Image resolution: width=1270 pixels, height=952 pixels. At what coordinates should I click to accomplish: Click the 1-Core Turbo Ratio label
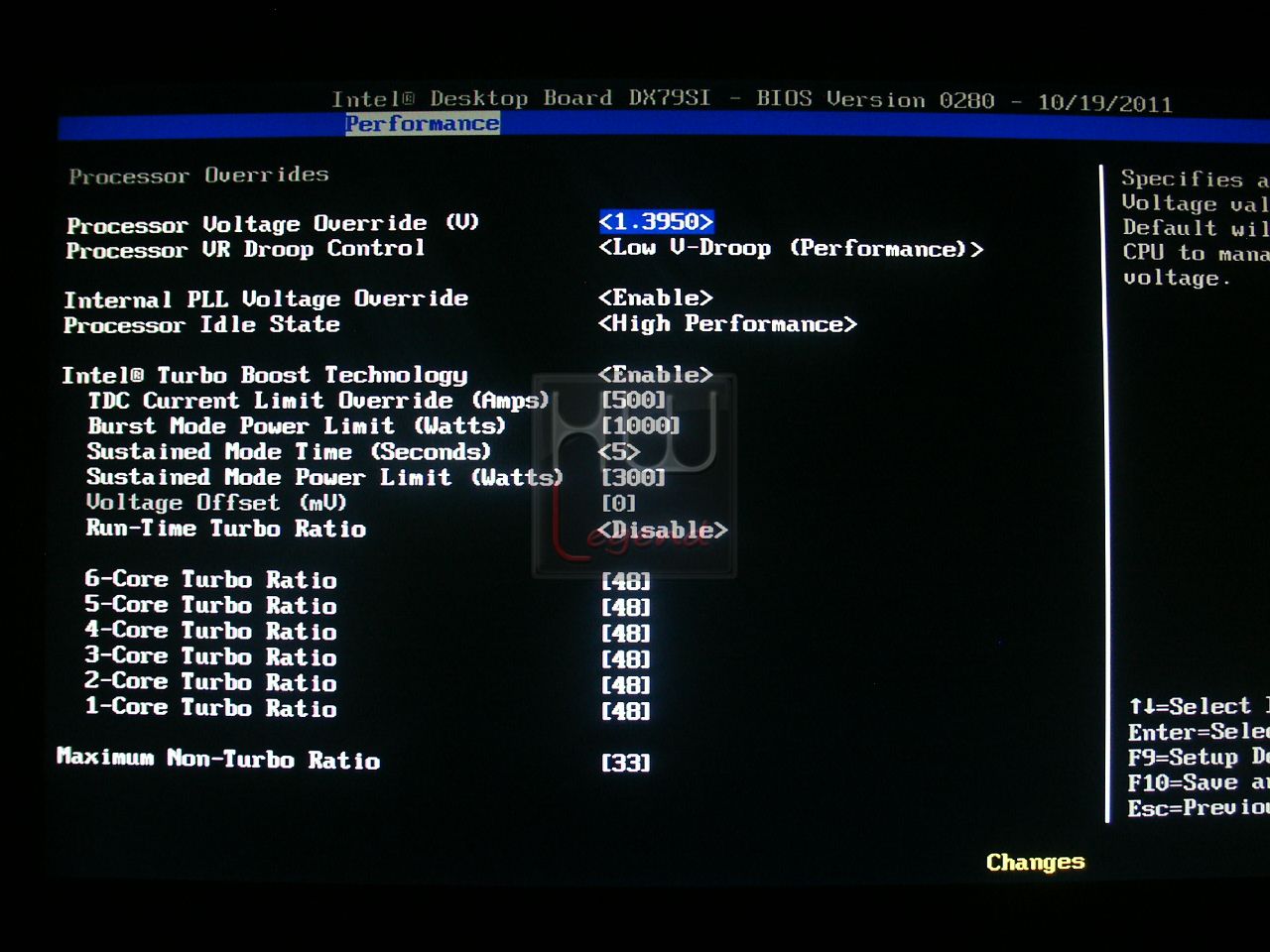[210, 708]
